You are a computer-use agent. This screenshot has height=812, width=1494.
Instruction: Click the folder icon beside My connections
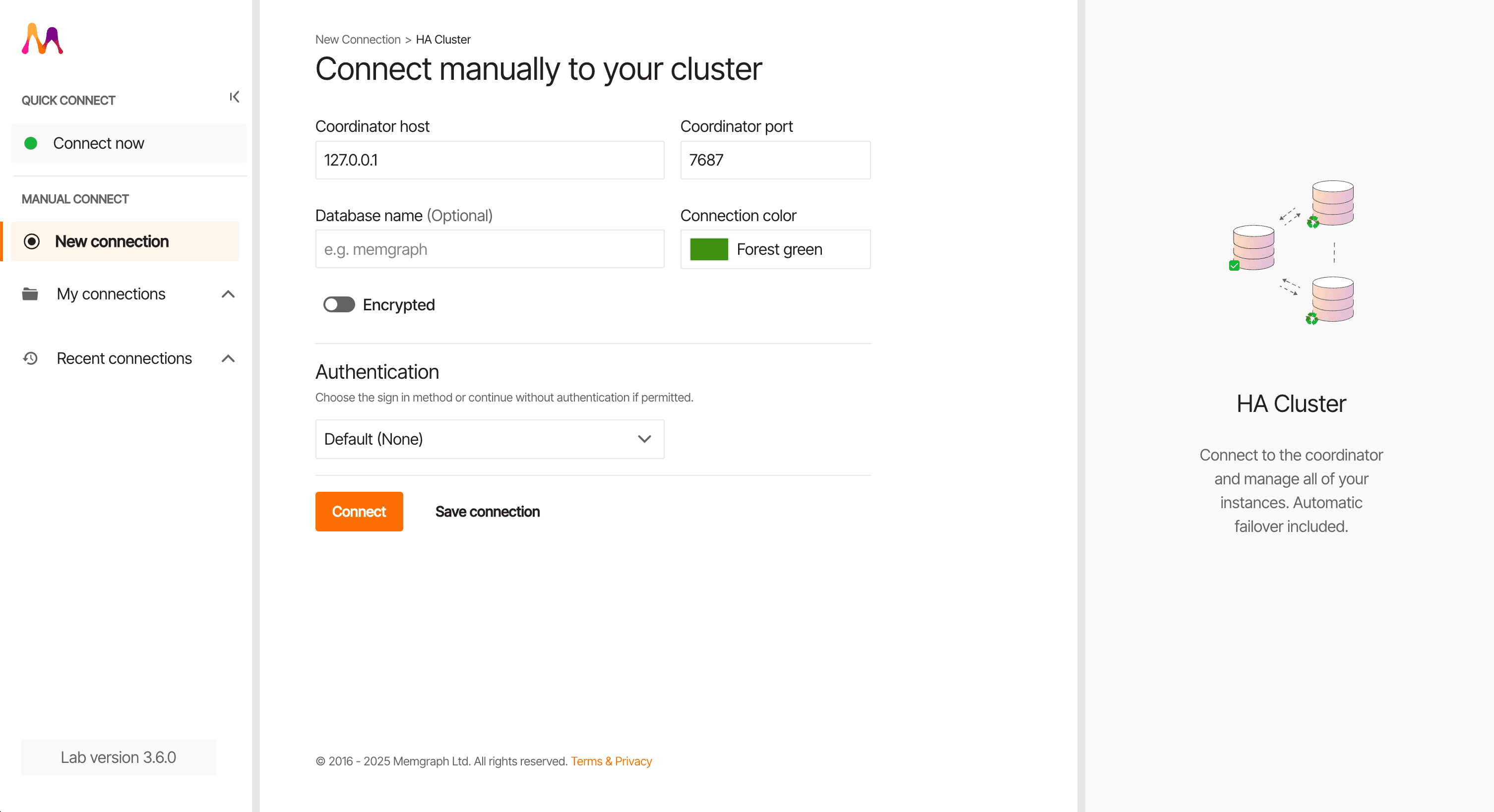(30, 294)
